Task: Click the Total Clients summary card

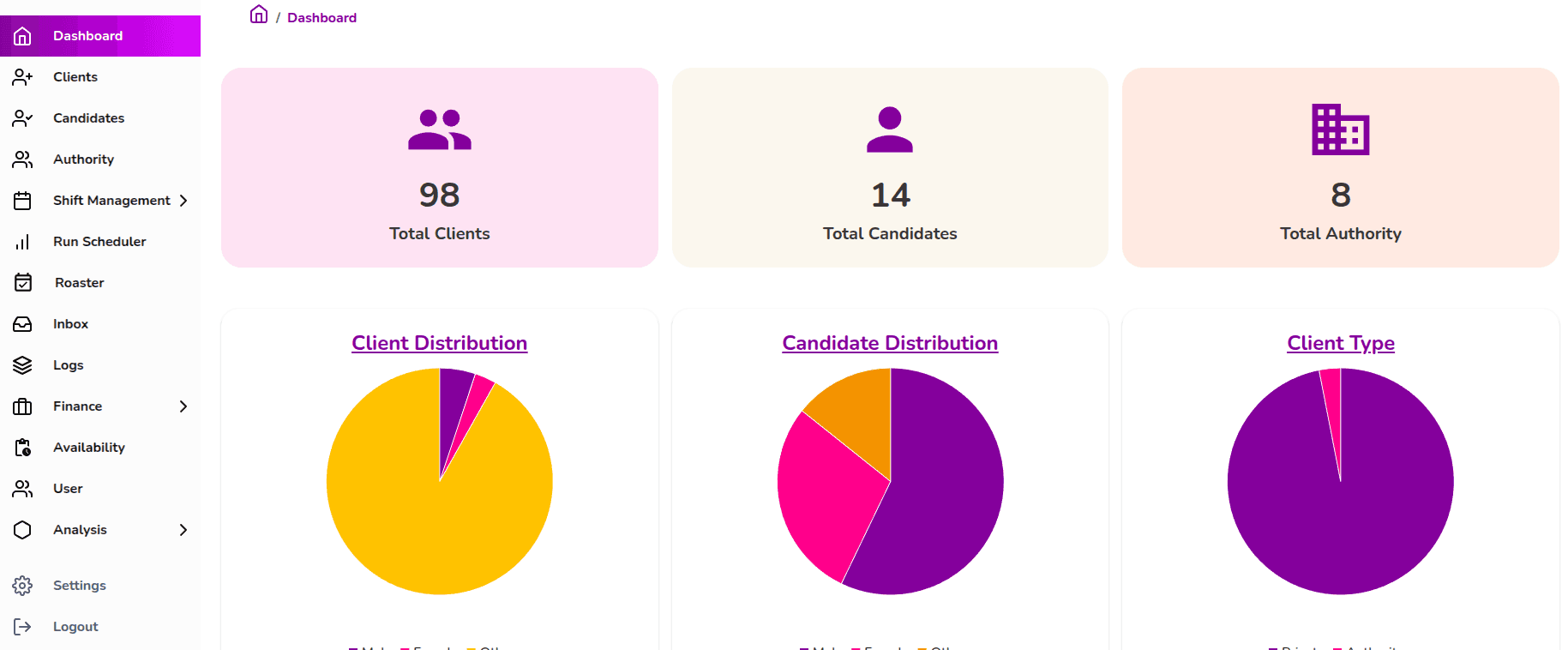Action: pyautogui.click(x=439, y=168)
